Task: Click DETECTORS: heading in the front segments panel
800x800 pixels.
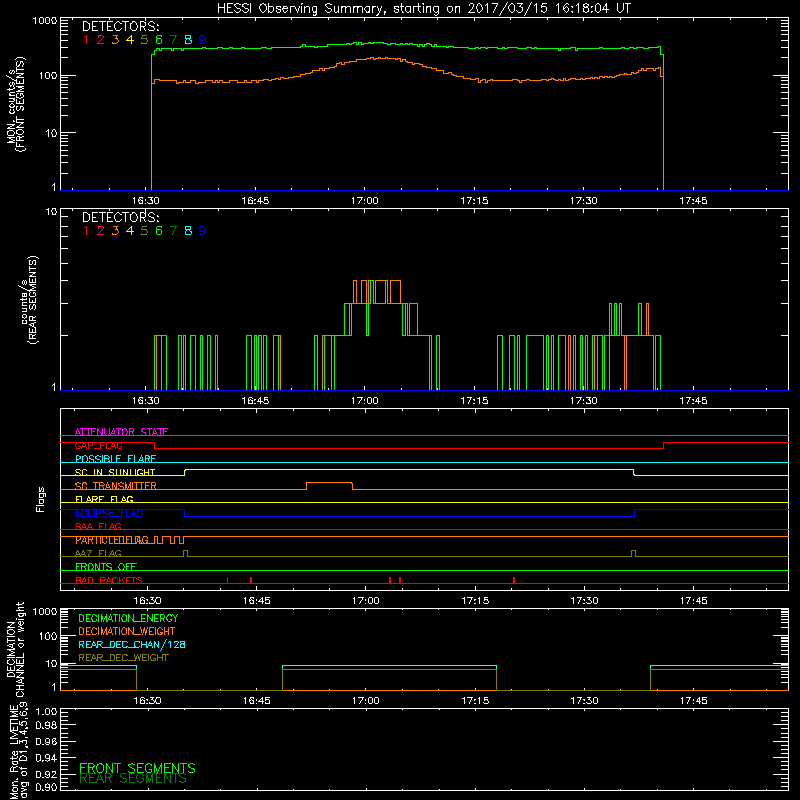Action: coord(121,26)
